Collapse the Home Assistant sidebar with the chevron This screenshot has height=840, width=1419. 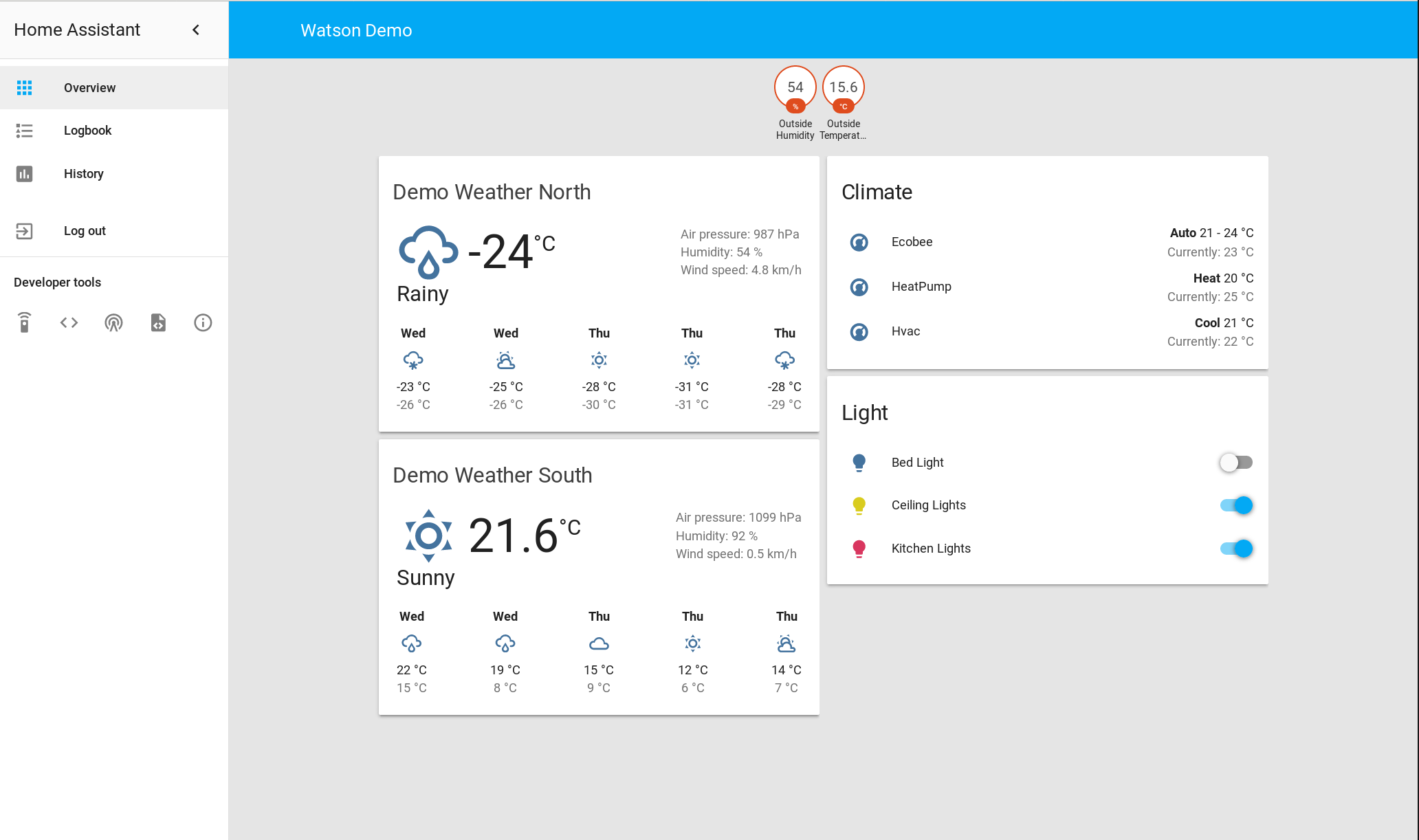click(196, 30)
